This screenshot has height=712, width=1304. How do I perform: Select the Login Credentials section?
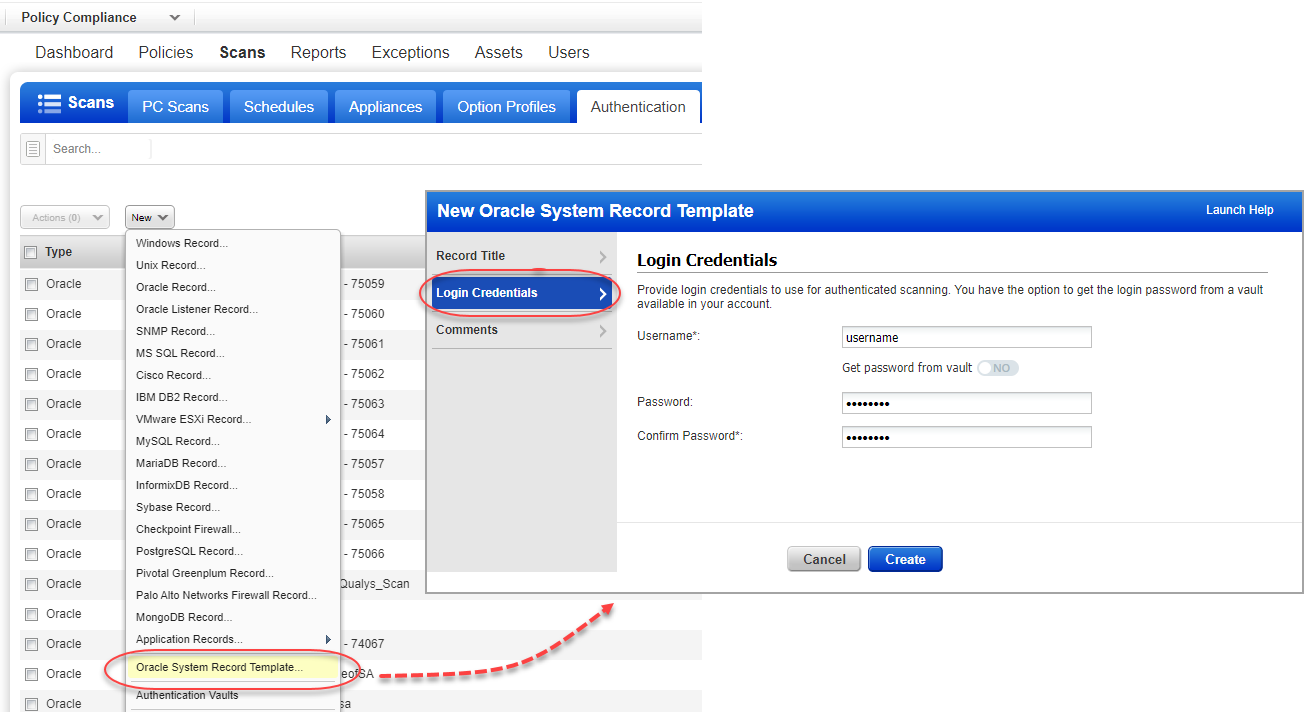point(521,293)
